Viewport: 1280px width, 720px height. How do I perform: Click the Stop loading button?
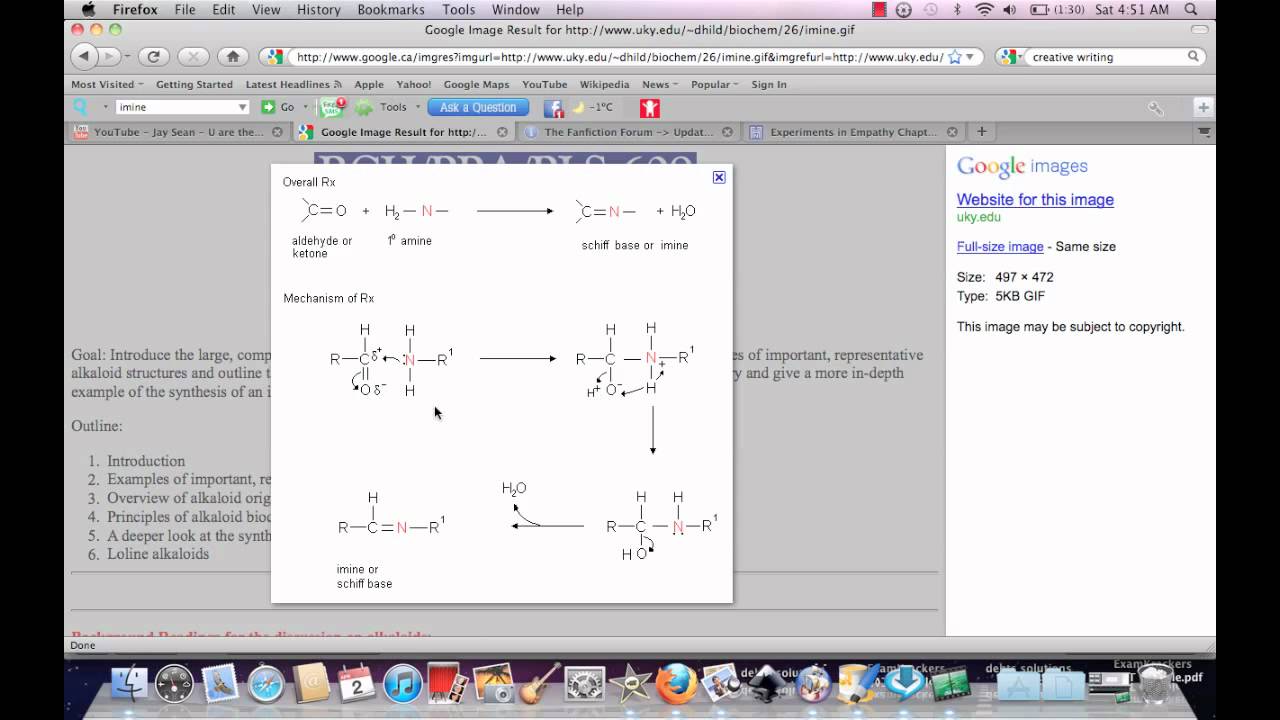point(193,57)
